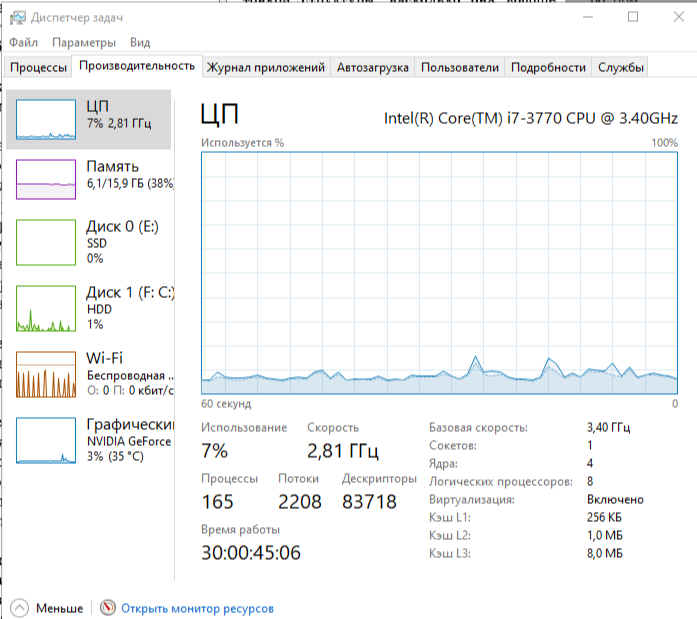Maximize the Диспетчер задач window
The height and width of the screenshot is (619, 697).
click(x=633, y=17)
